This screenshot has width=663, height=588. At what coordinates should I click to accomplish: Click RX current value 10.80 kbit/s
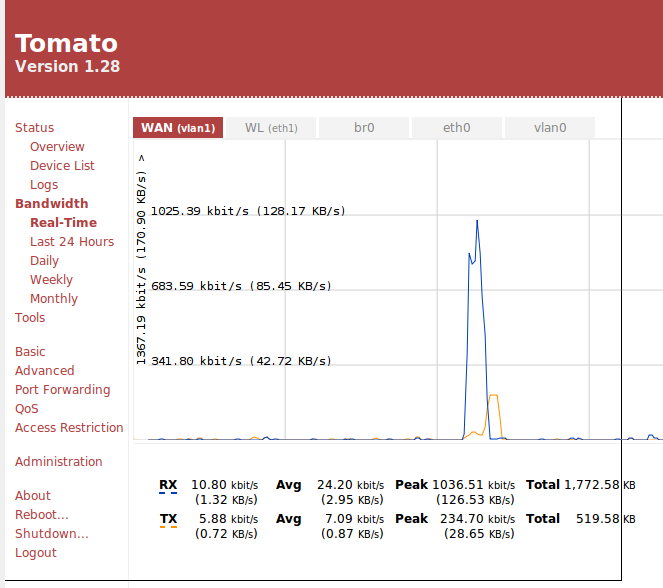[225, 485]
